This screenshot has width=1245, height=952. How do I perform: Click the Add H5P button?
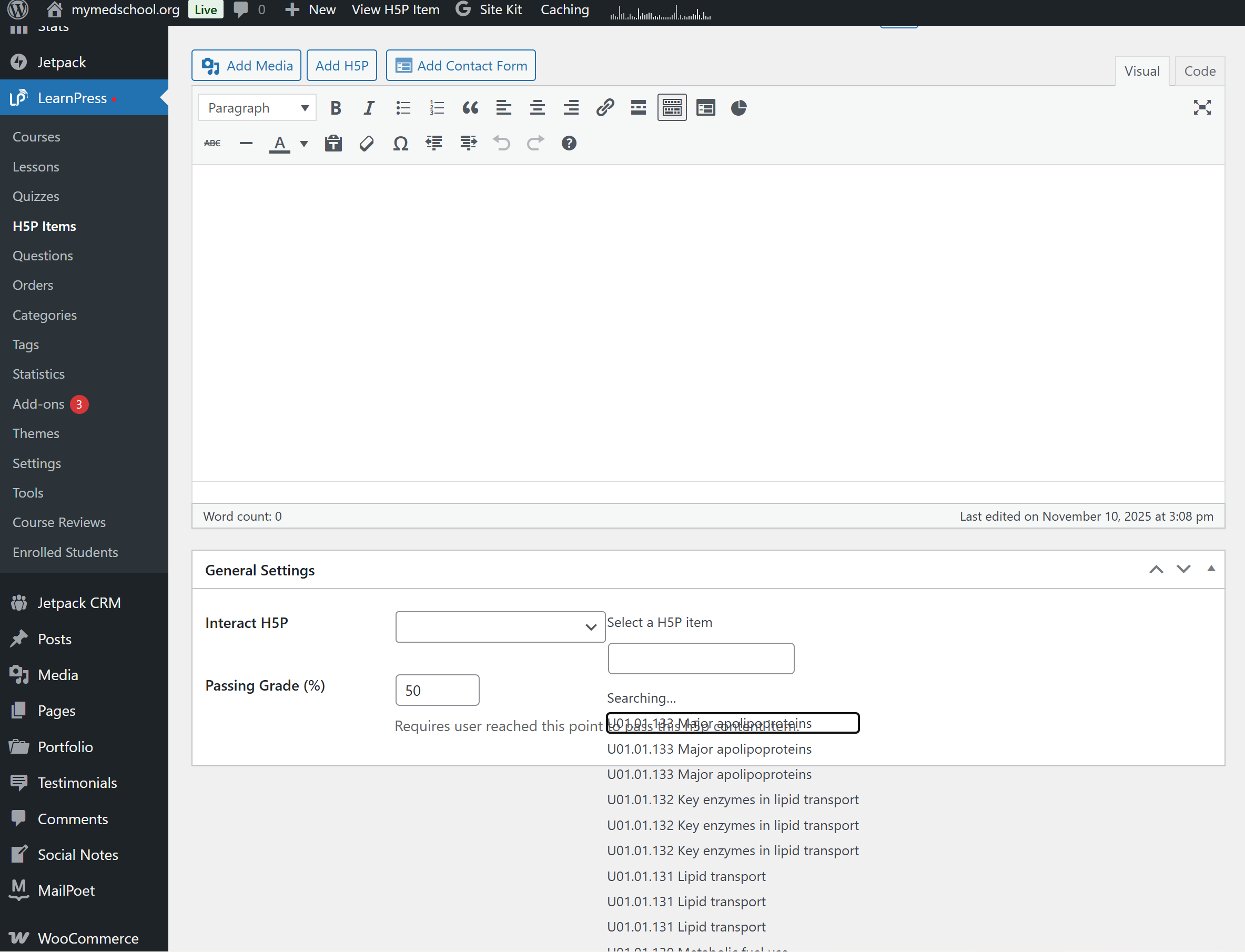342,66
